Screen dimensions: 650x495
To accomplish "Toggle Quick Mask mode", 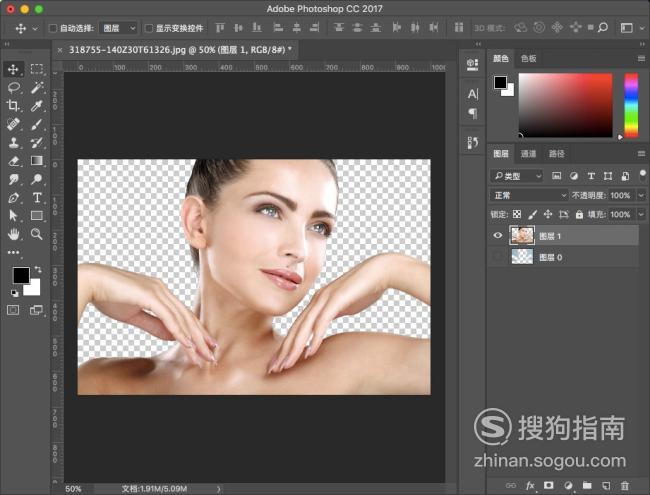I will pyautogui.click(x=13, y=310).
